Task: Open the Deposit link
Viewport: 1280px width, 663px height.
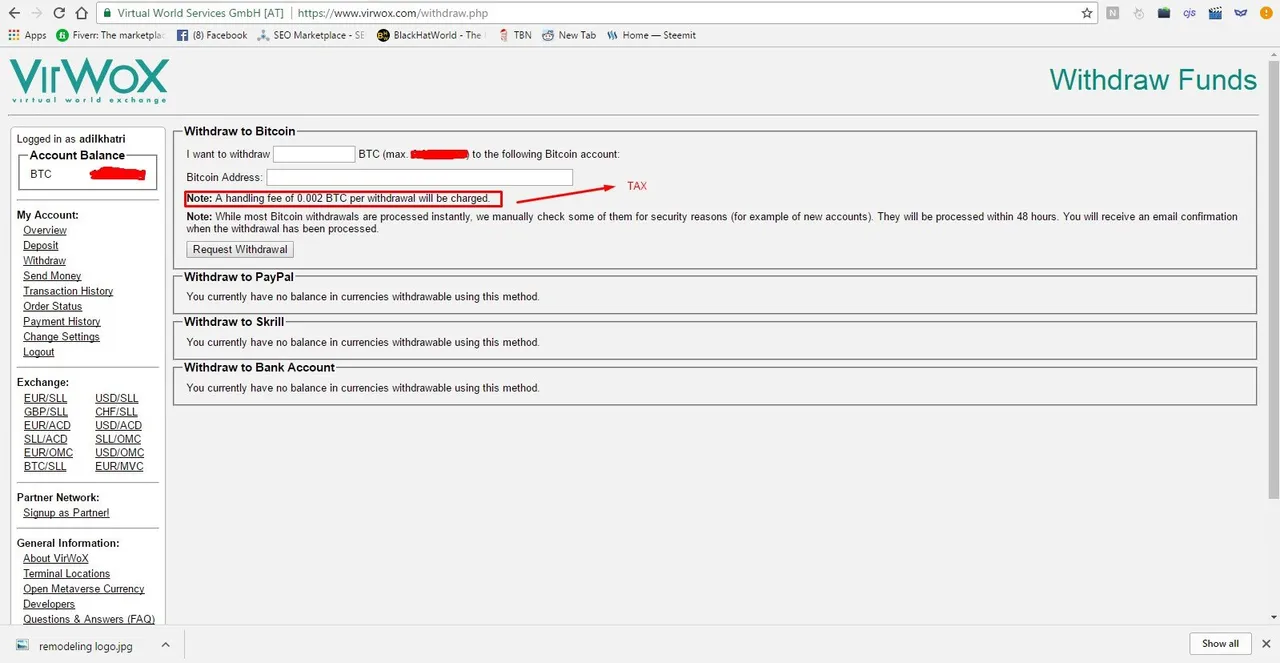Action: click(x=41, y=245)
